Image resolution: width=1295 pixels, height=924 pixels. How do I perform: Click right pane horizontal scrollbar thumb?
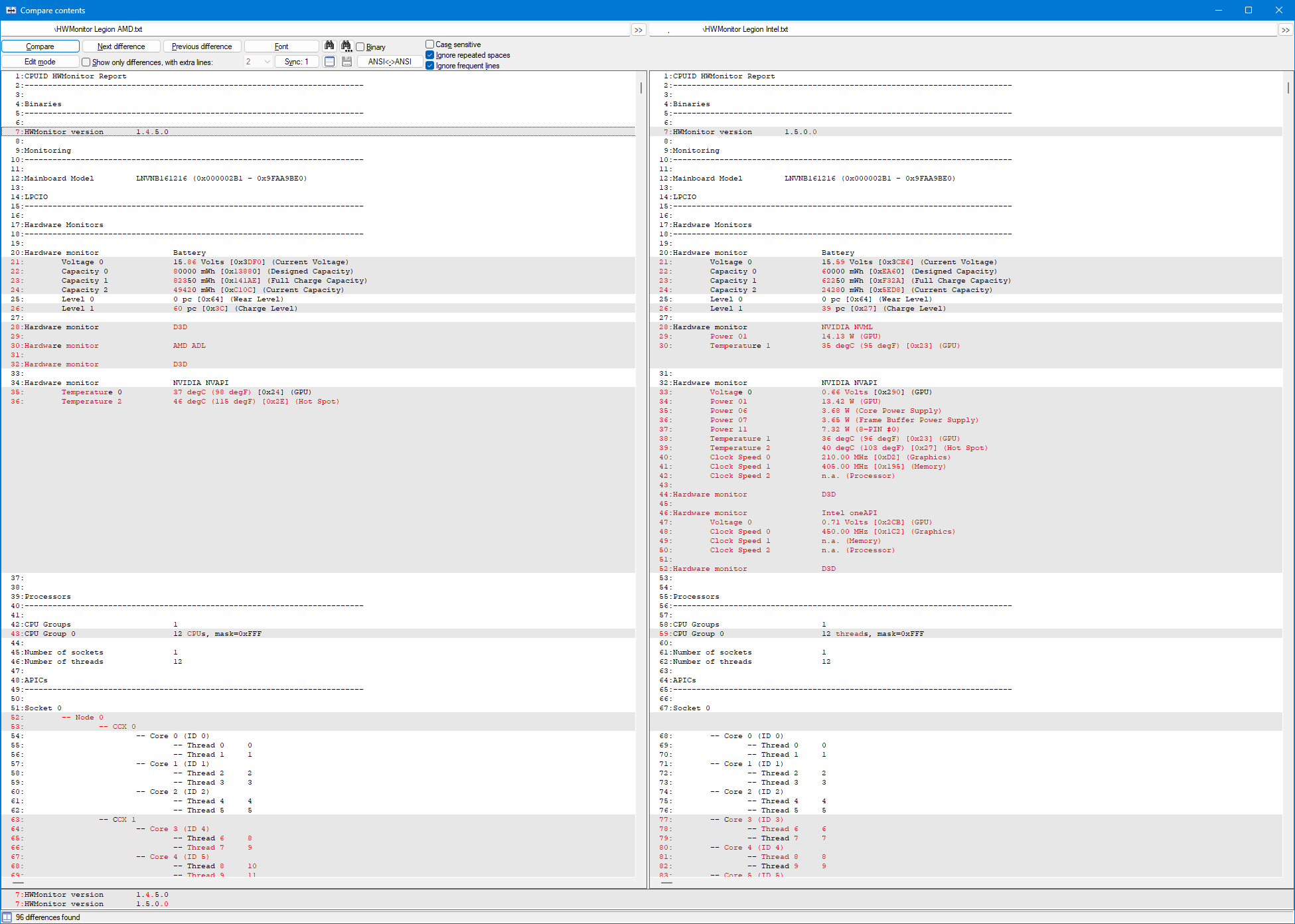click(667, 883)
